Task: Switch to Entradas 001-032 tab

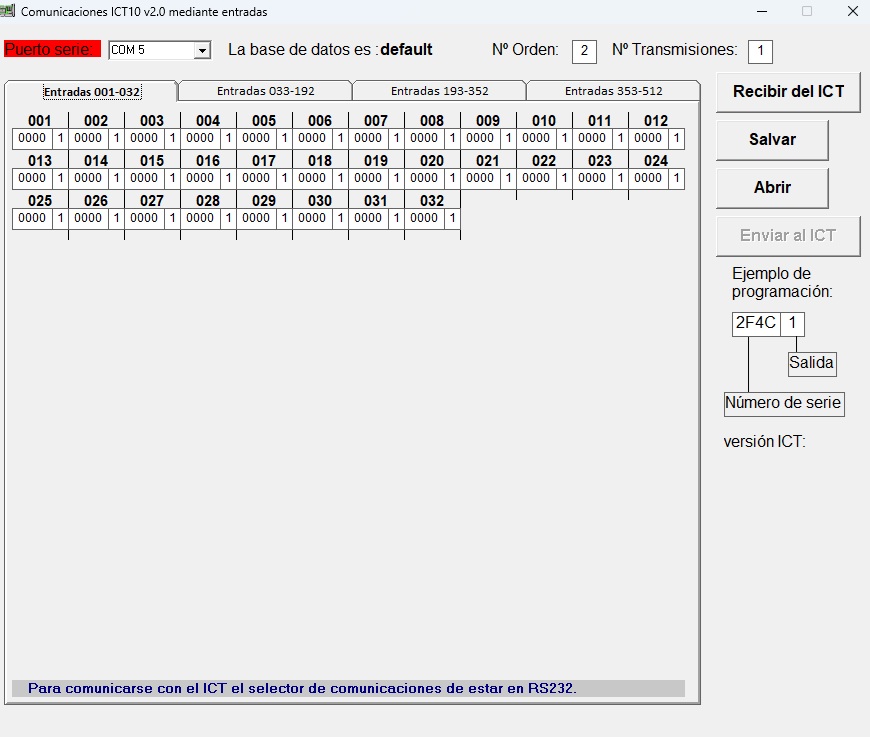Action: [92, 92]
